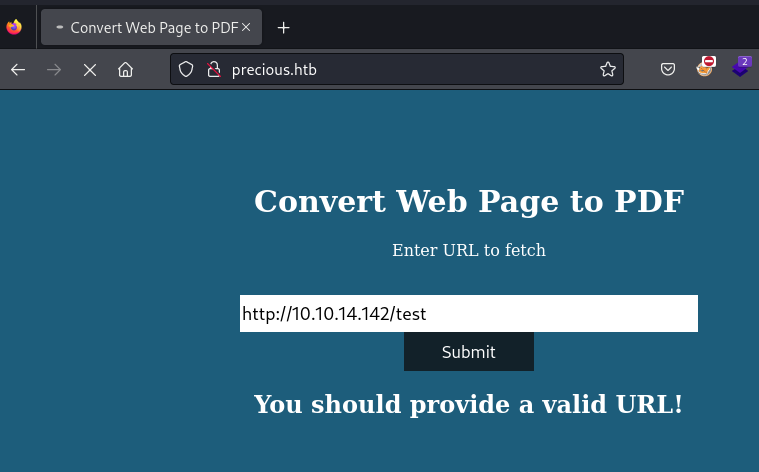Image resolution: width=759 pixels, height=472 pixels.
Task: Close the Convert Web Page to PDF tab
Action: pos(246,28)
